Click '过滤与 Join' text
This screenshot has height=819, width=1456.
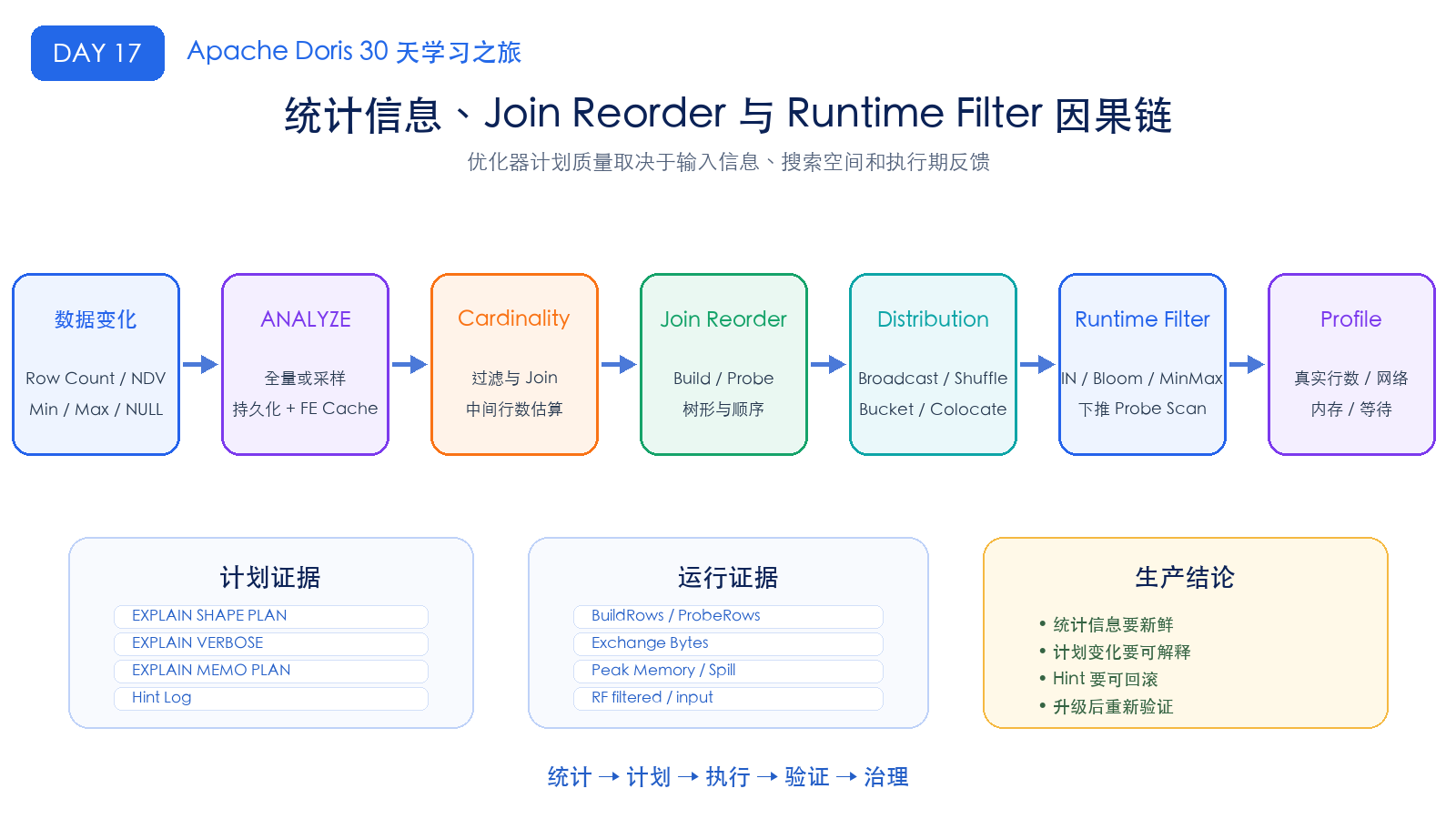pos(514,378)
